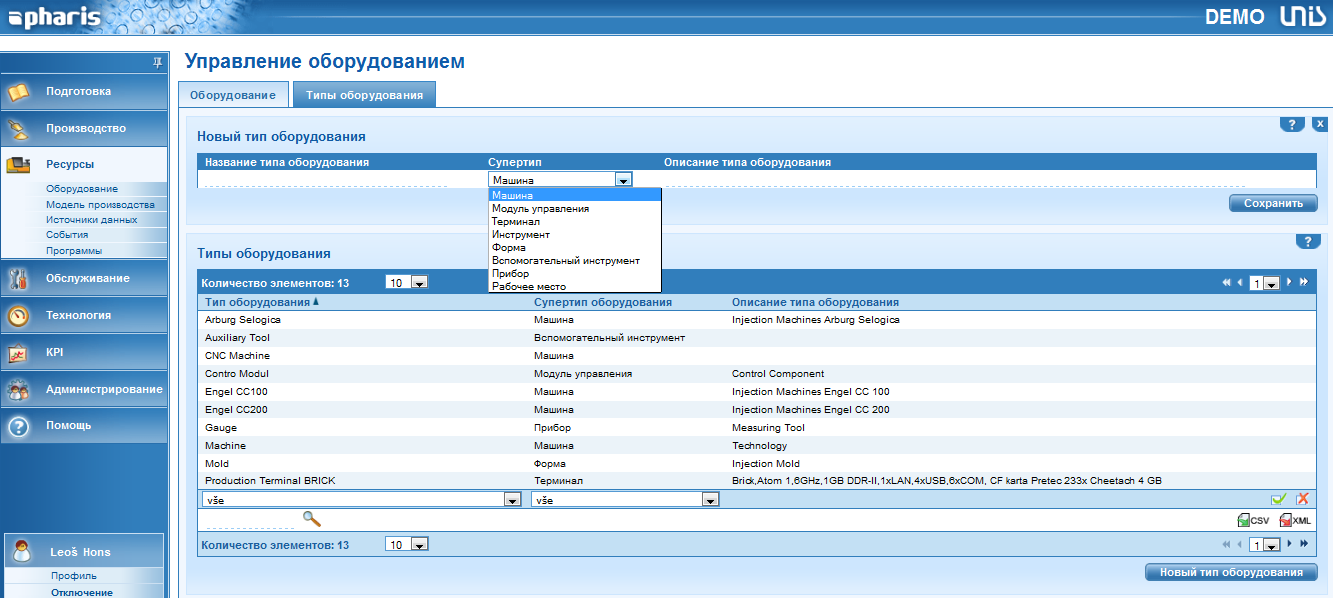Click the equipment type name input field
The width and height of the screenshot is (1333, 598).
(342, 179)
